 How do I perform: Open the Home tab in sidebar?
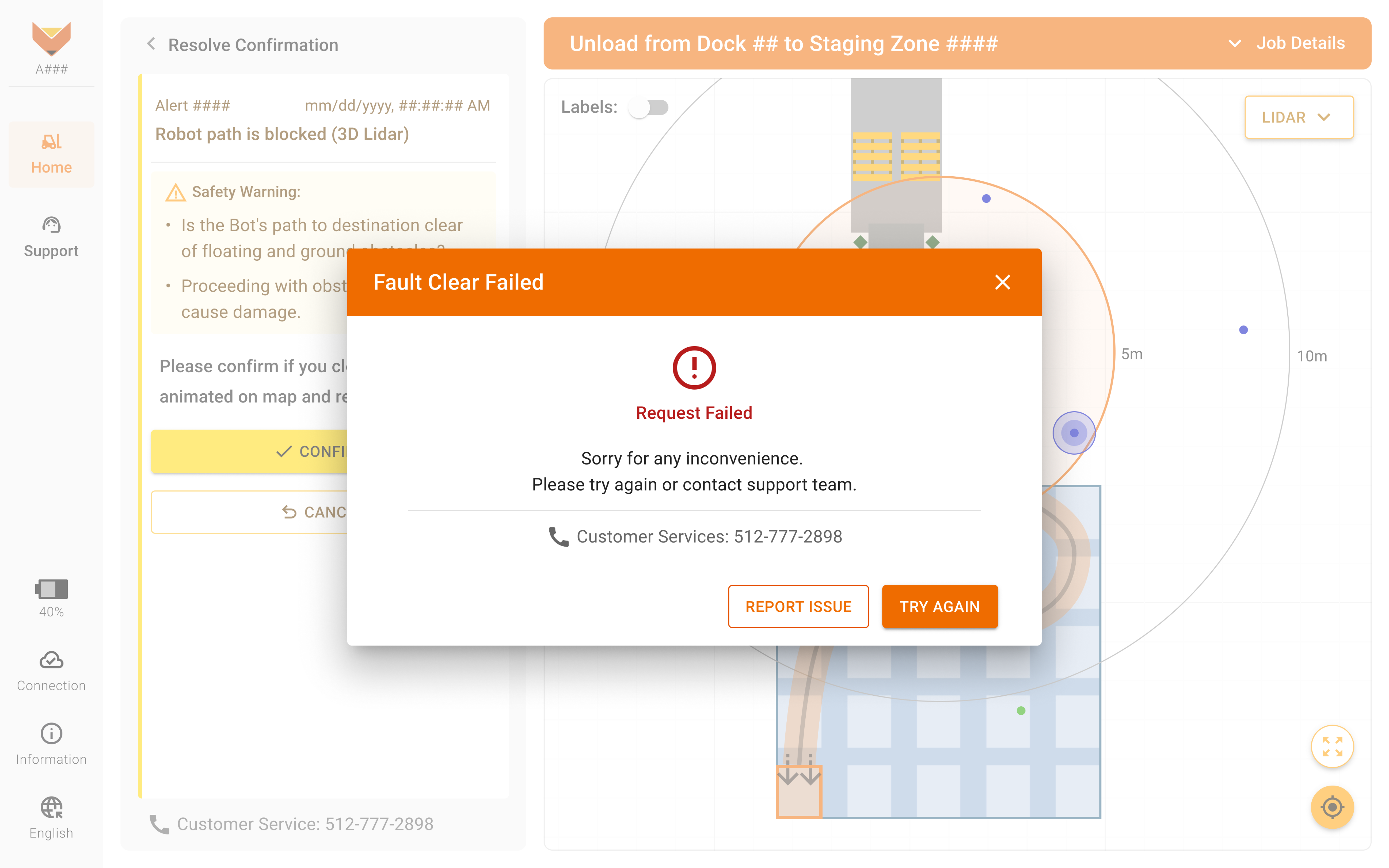click(51, 154)
